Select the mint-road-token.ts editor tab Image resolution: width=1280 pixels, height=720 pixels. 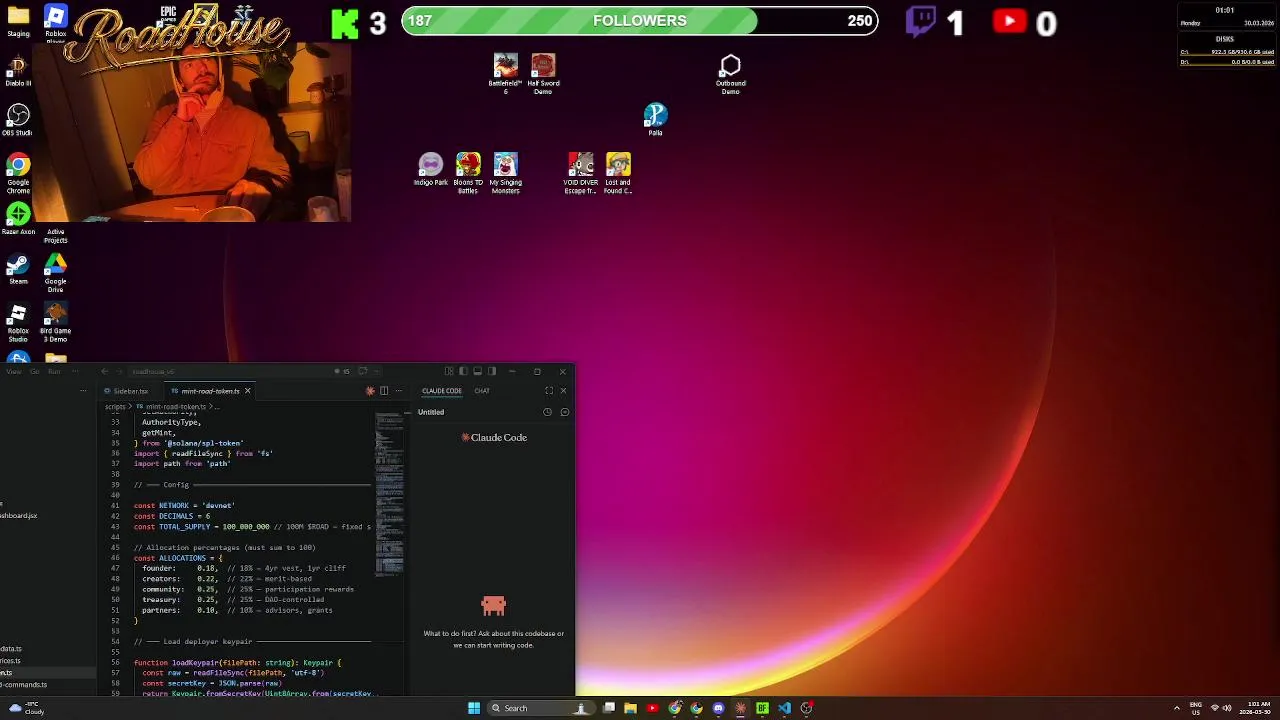(x=210, y=391)
